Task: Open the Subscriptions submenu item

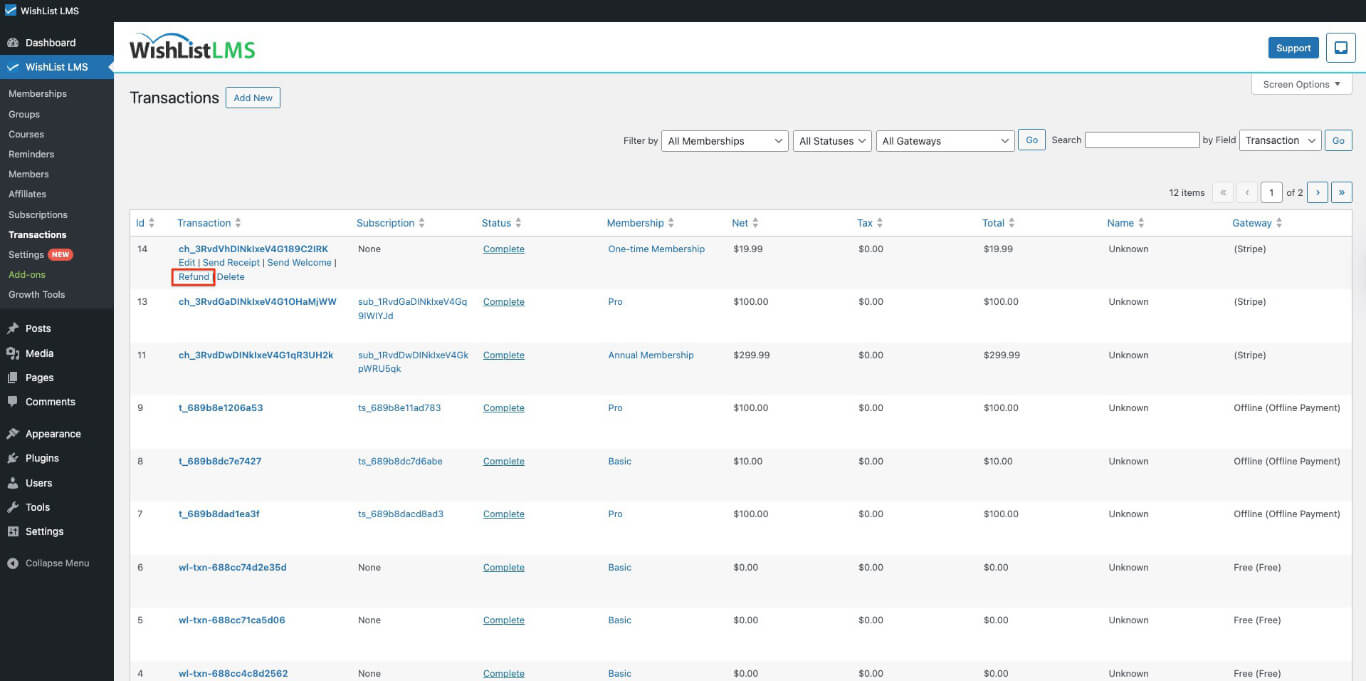Action: click(x=38, y=215)
